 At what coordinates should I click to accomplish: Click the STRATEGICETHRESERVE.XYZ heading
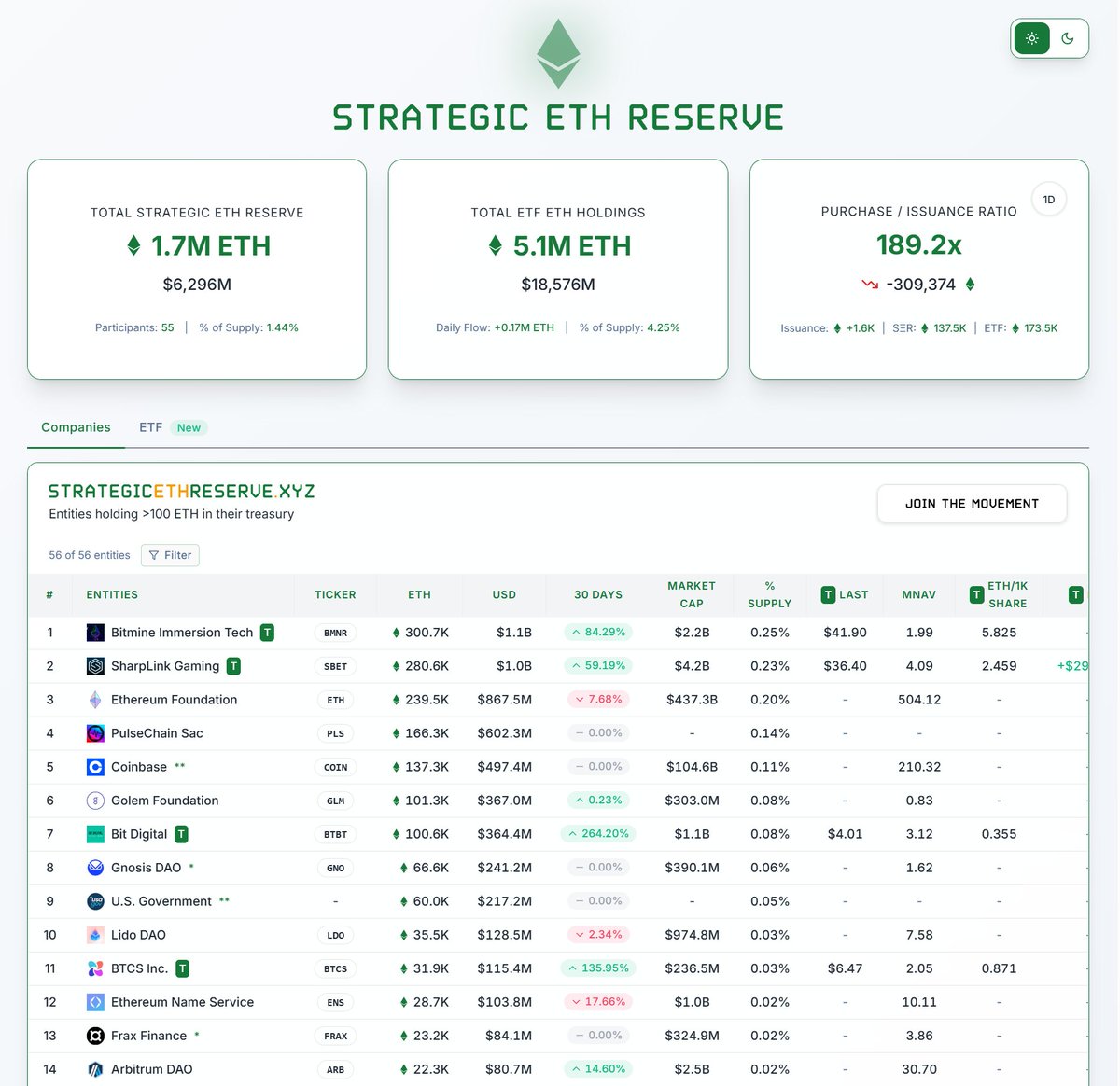coord(181,491)
